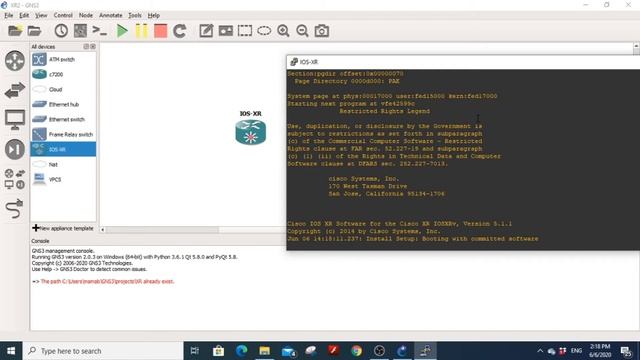Open Task View on the taskbar
Screen dimensions: 640x360
coord(195,351)
